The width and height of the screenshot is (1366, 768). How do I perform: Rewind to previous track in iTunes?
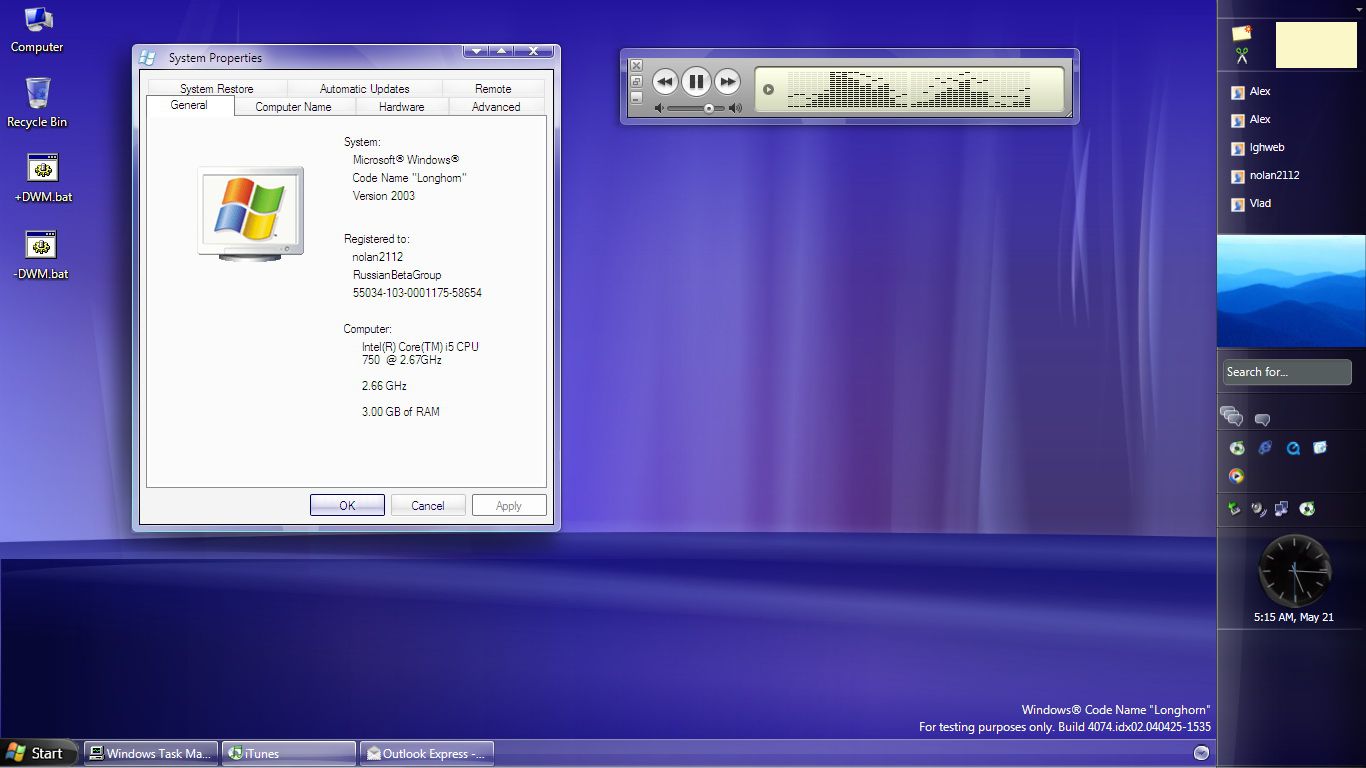[665, 82]
